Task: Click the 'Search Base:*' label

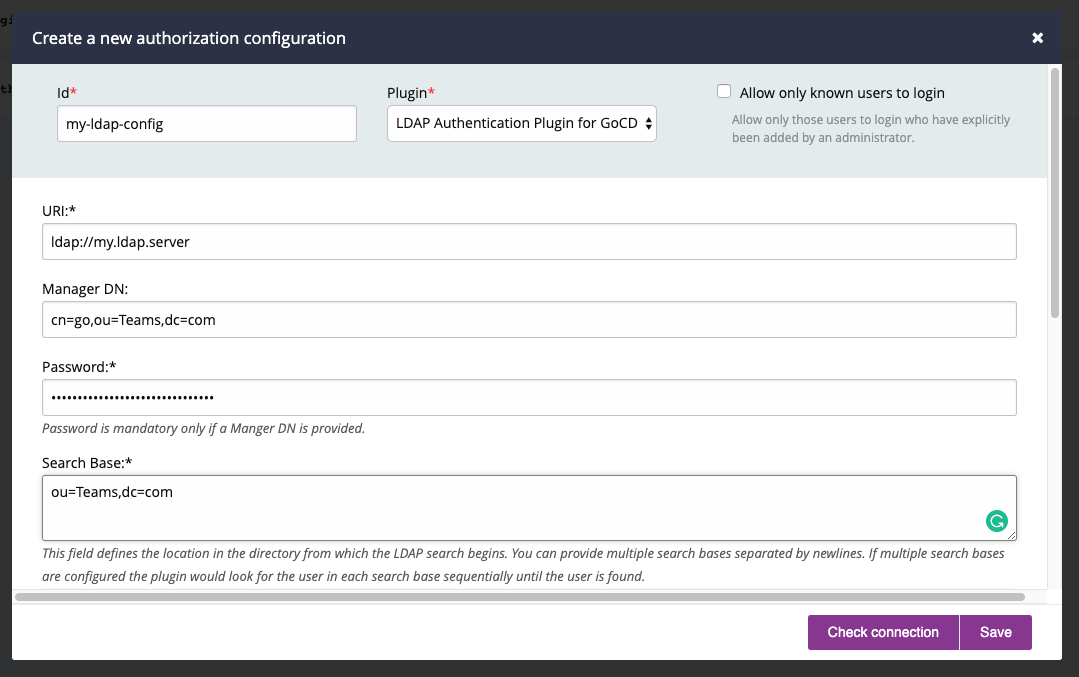Action: tap(87, 462)
